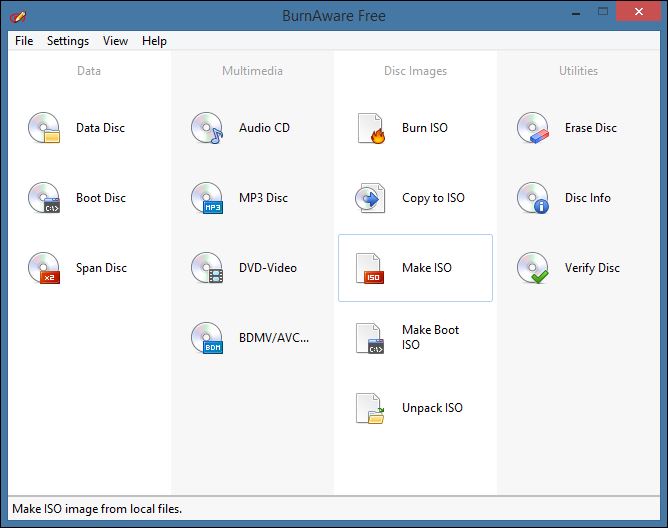Start the DVD-Video label
This screenshot has height=528, width=668.
point(268,268)
